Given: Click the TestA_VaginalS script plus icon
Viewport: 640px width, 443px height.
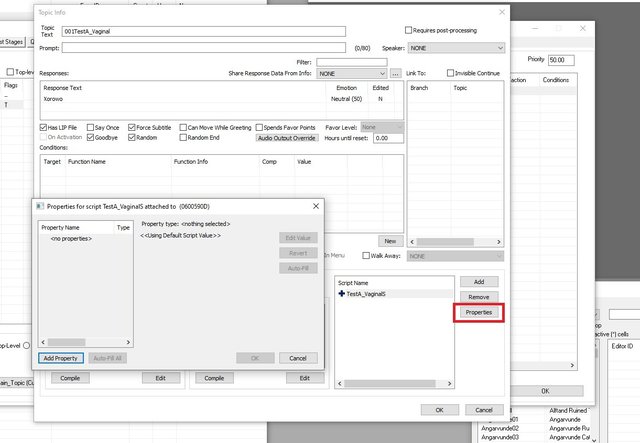Looking at the screenshot, I should point(341,296).
